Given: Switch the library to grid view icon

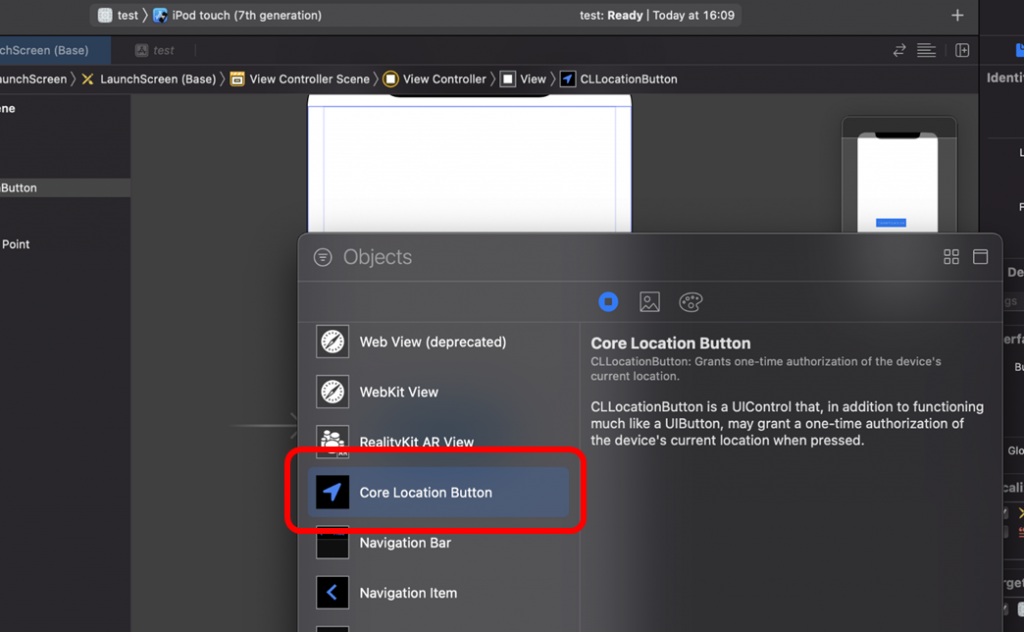Looking at the screenshot, I should [951, 257].
